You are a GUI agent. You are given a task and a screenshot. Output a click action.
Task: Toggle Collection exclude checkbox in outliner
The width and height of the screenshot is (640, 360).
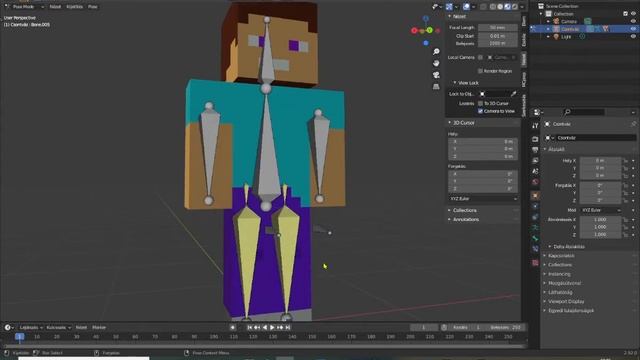click(x=625, y=13)
